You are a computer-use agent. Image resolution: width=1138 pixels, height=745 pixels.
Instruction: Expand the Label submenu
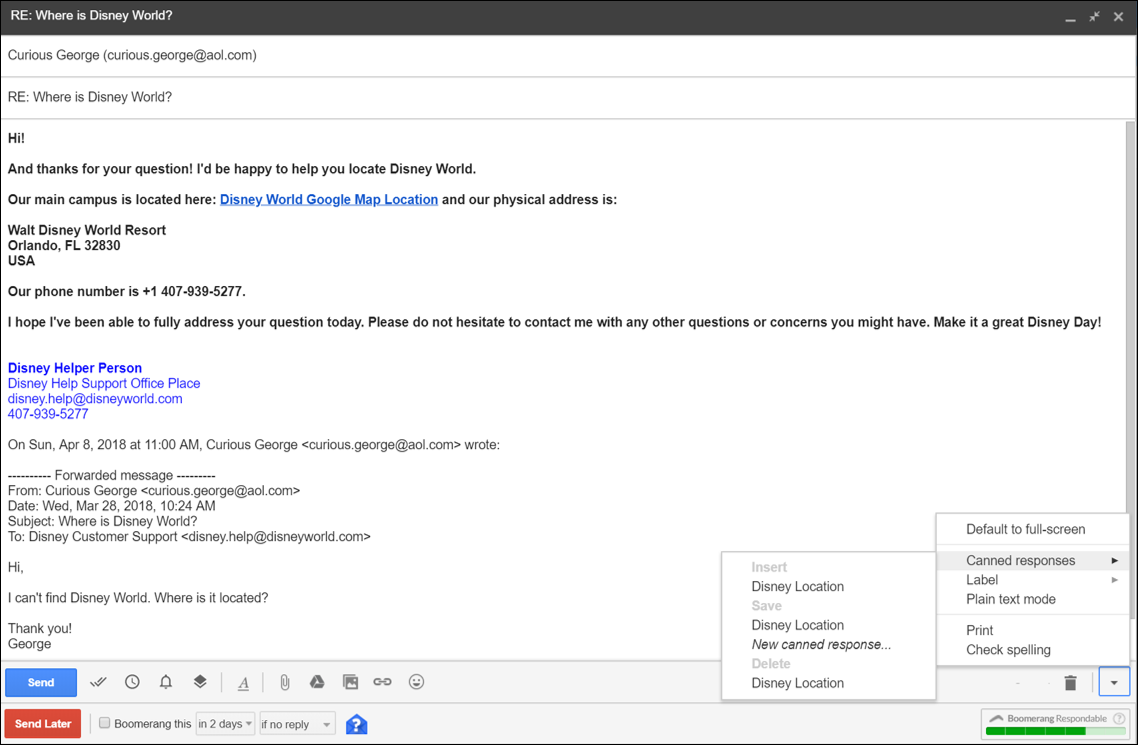1032,580
